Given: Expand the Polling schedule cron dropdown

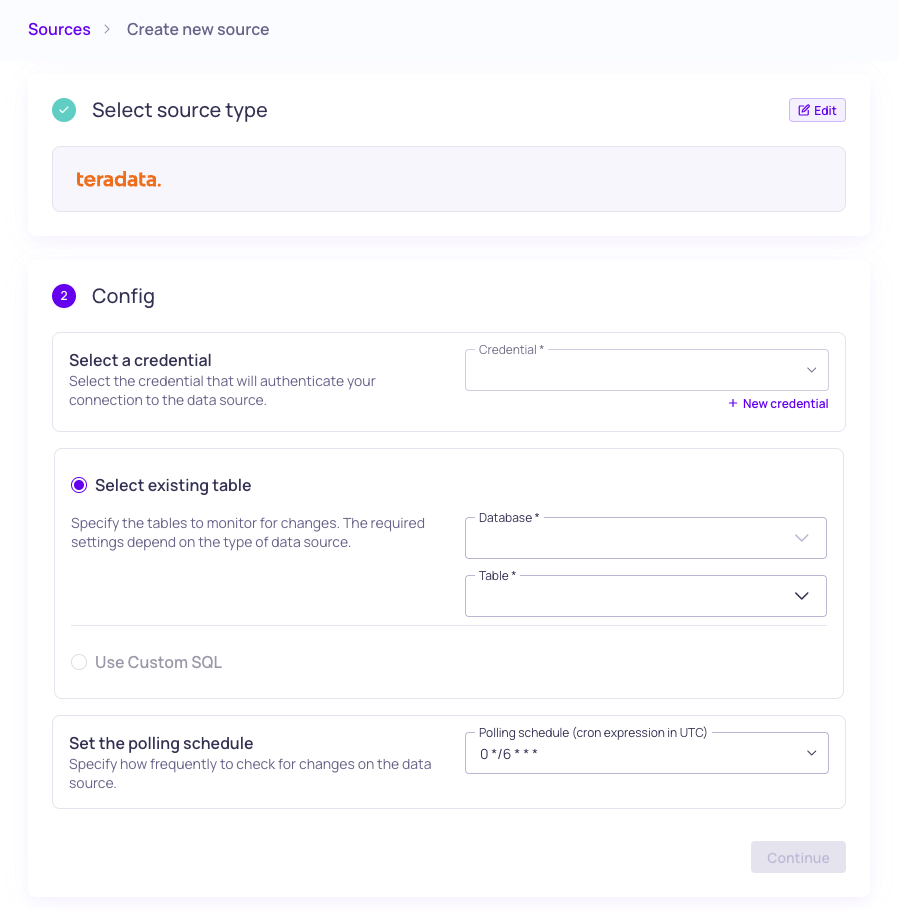Looking at the screenshot, I should point(646,754).
